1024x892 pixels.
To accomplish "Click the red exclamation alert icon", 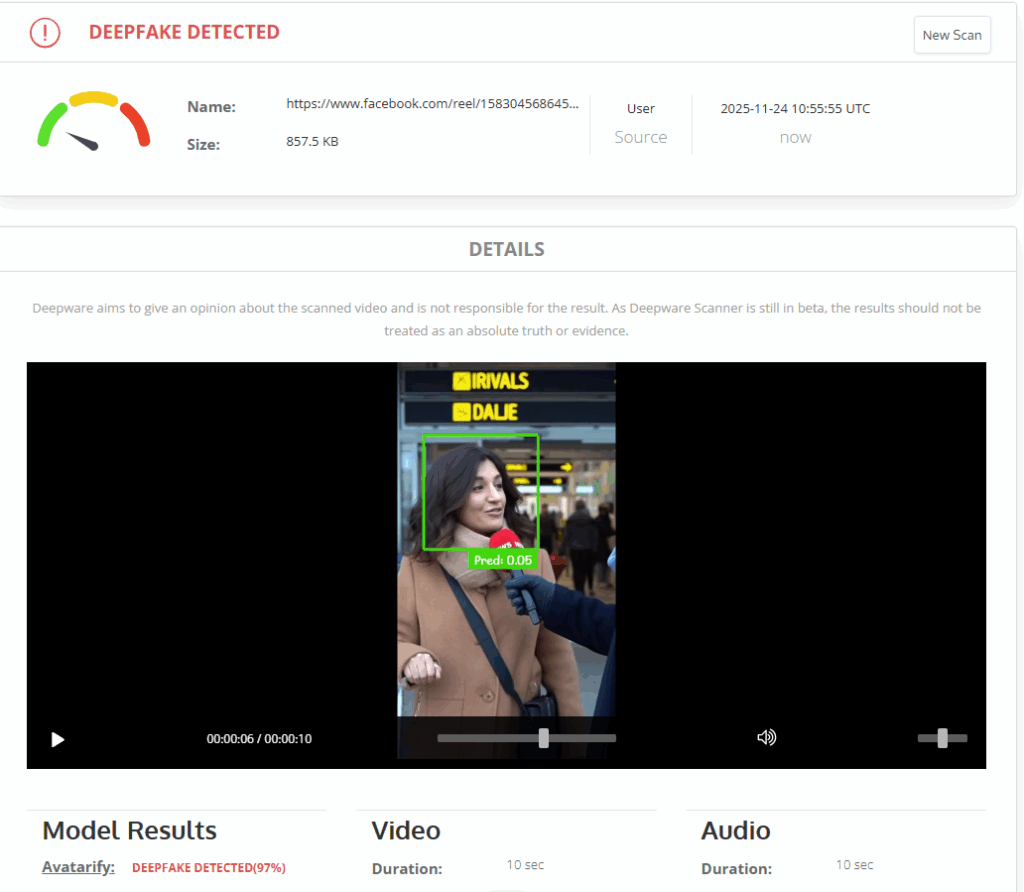I will (45, 32).
